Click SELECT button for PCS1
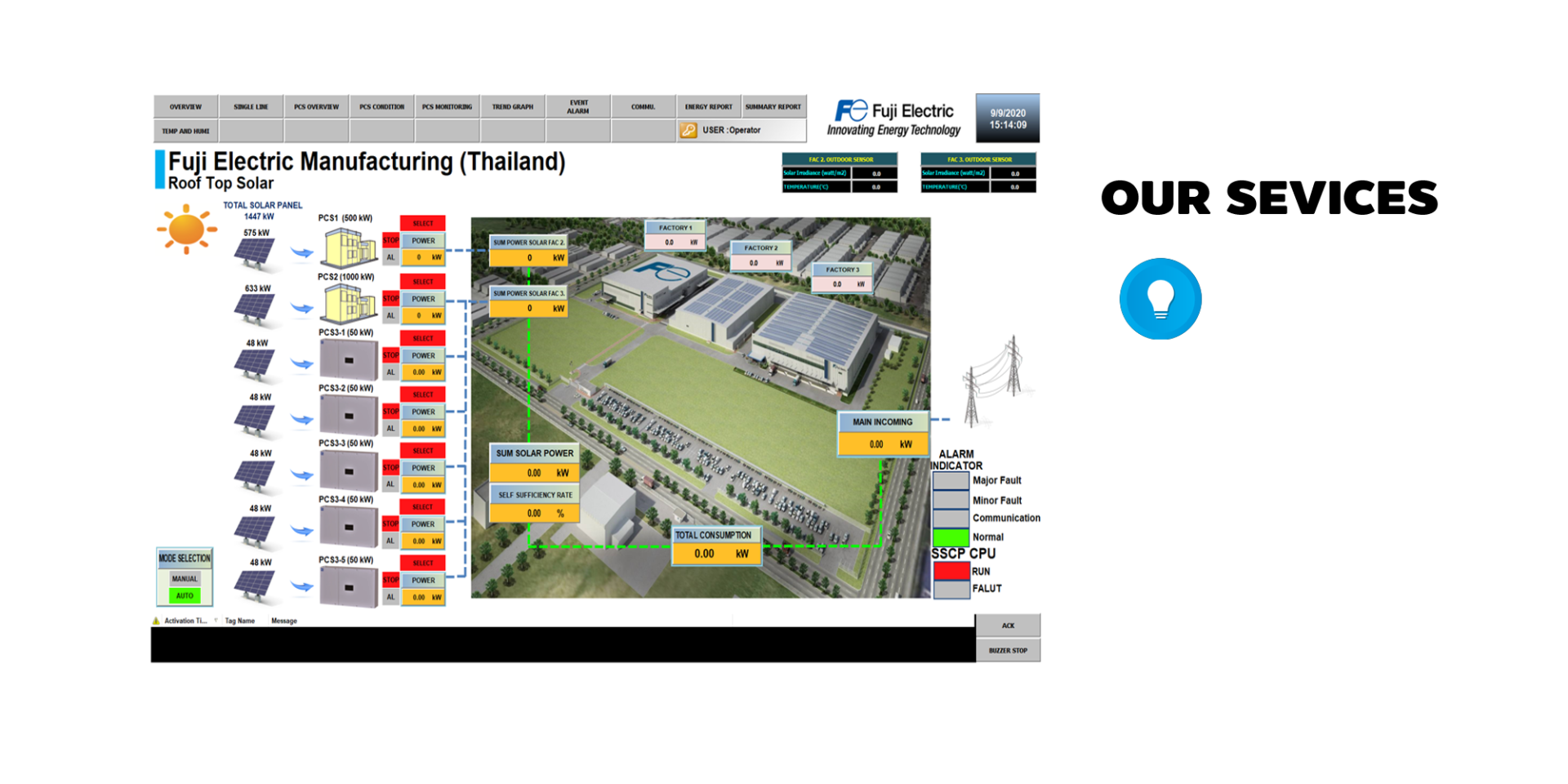 click(x=422, y=223)
